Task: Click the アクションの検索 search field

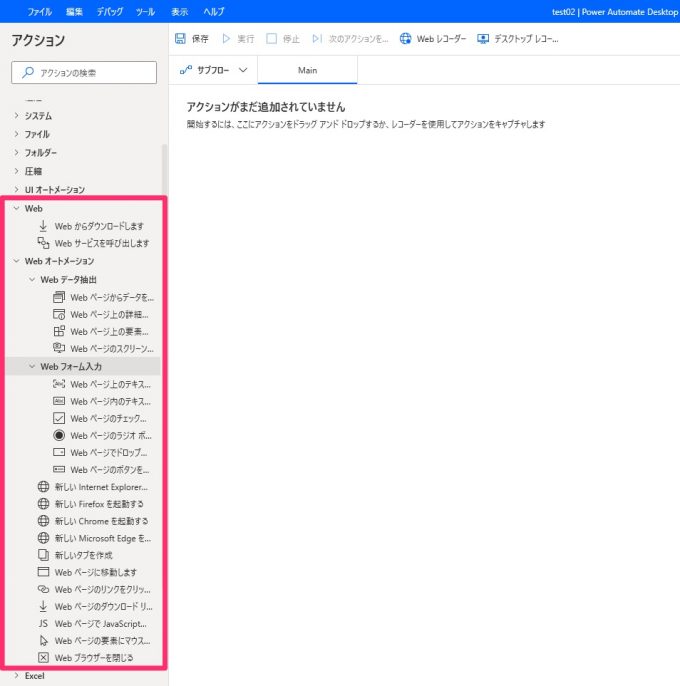Action: pyautogui.click(x=84, y=72)
